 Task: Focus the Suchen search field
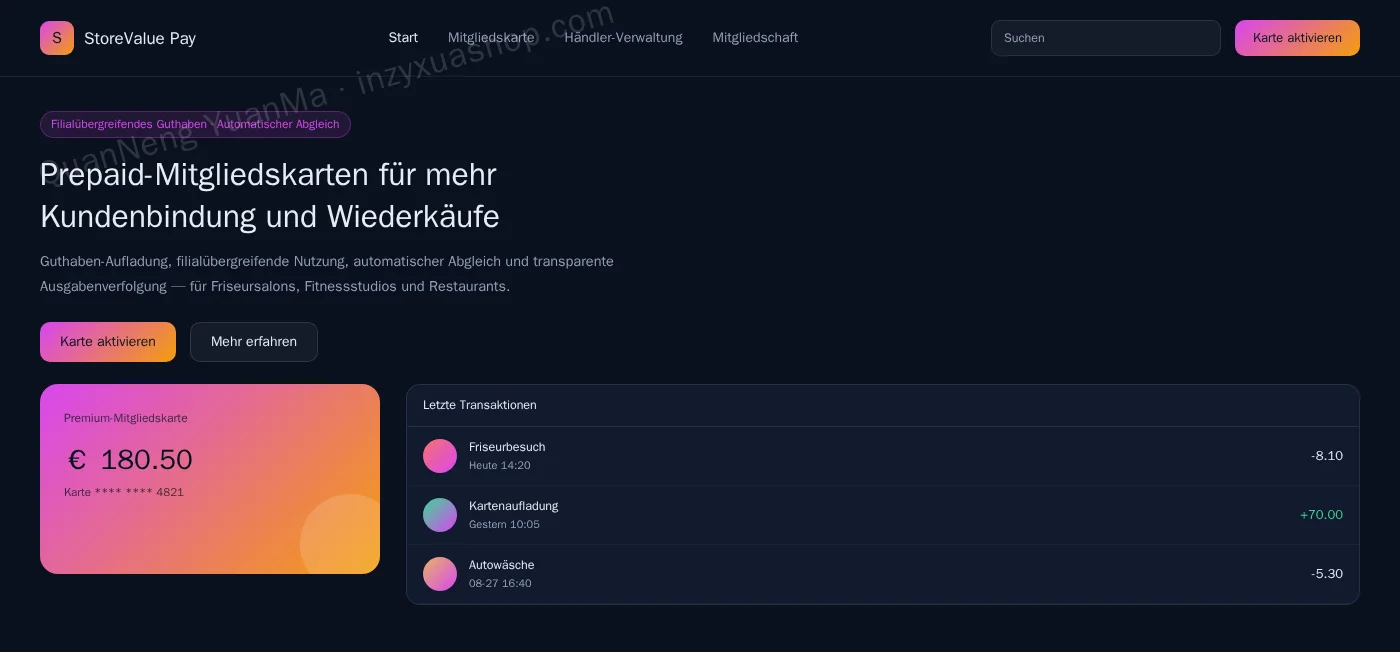pos(1106,38)
